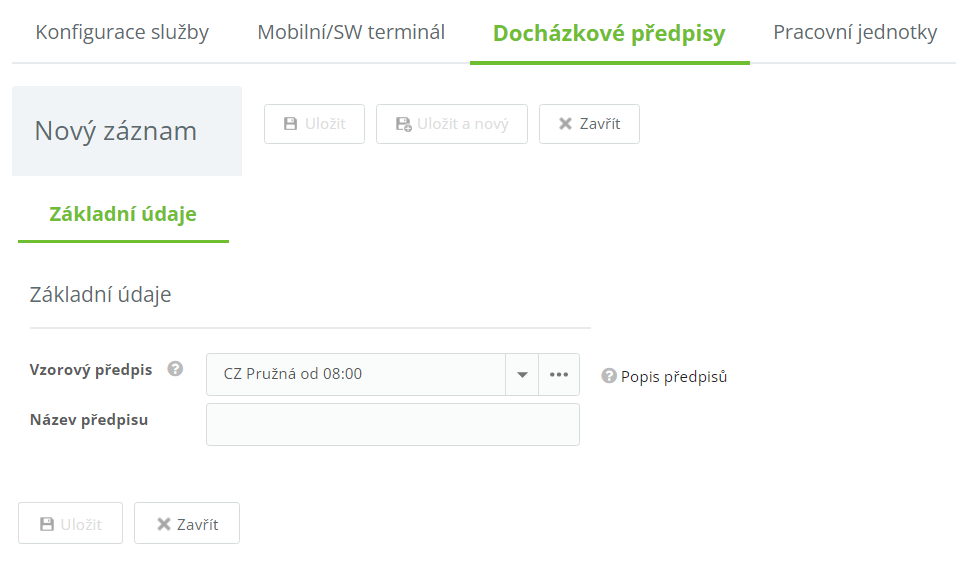The height and width of the screenshot is (570, 956).
Task: Click the save-and-new icon in Uložit a nový
Action: pos(403,124)
